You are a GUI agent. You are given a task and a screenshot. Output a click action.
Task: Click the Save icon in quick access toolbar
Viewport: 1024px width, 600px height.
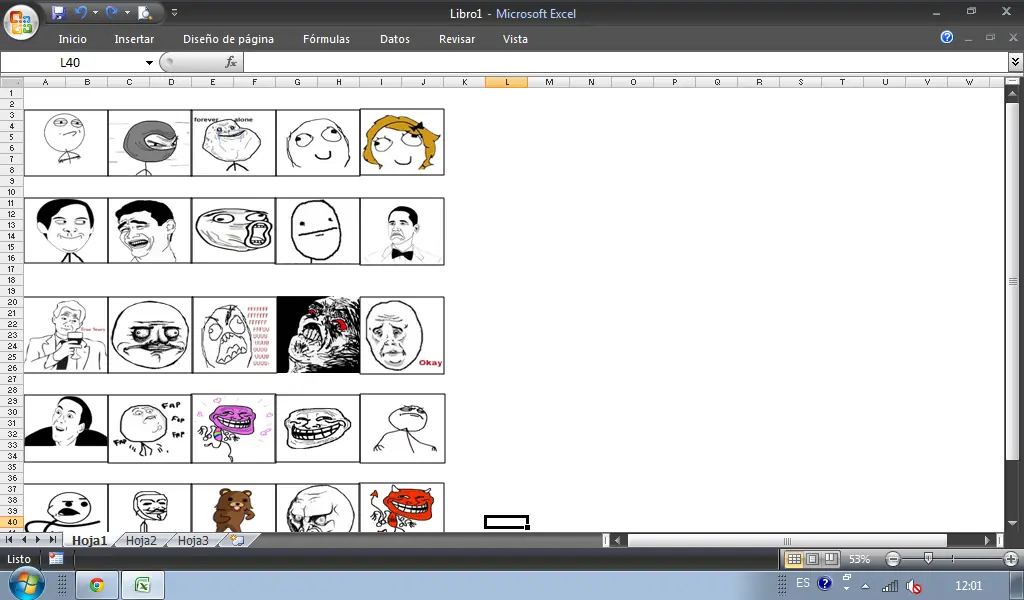58,12
